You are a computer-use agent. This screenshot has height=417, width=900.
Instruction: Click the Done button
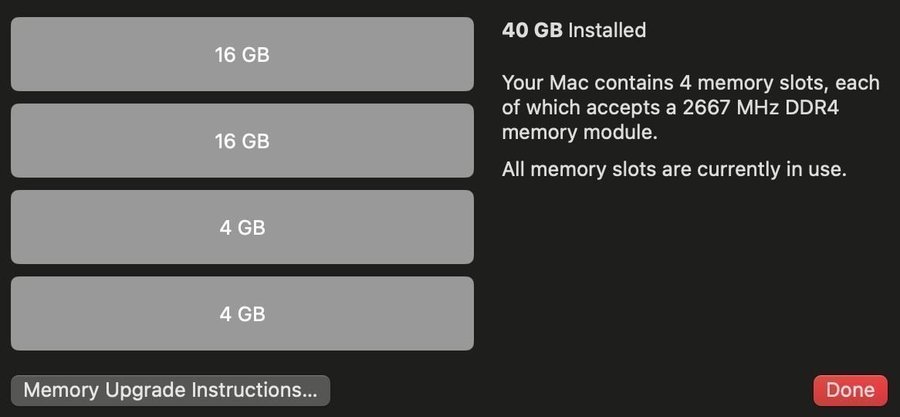850,390
